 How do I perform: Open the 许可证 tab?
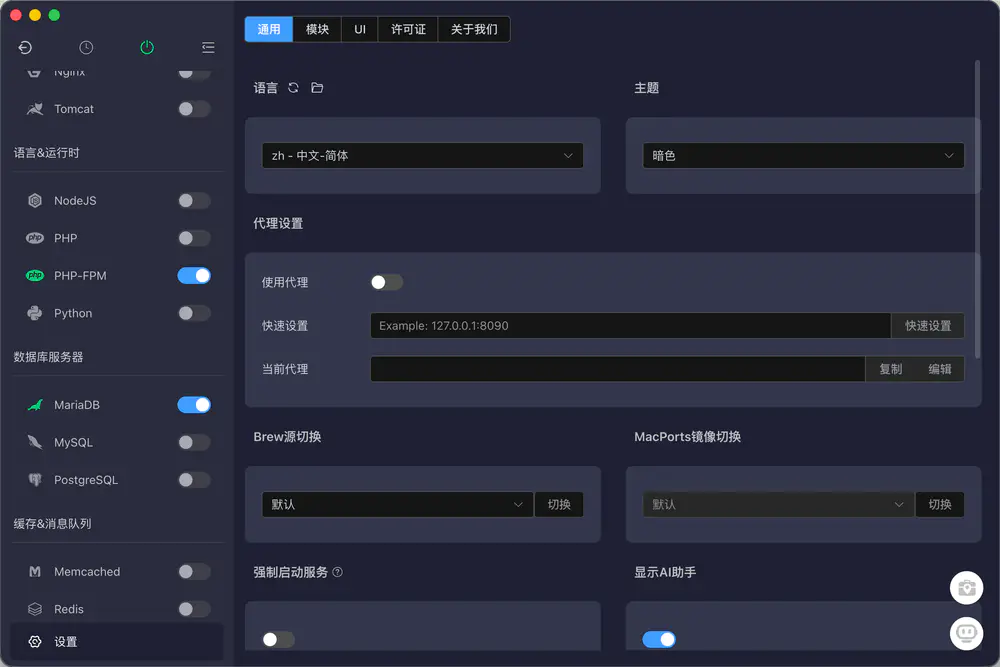tap(408, 29)
